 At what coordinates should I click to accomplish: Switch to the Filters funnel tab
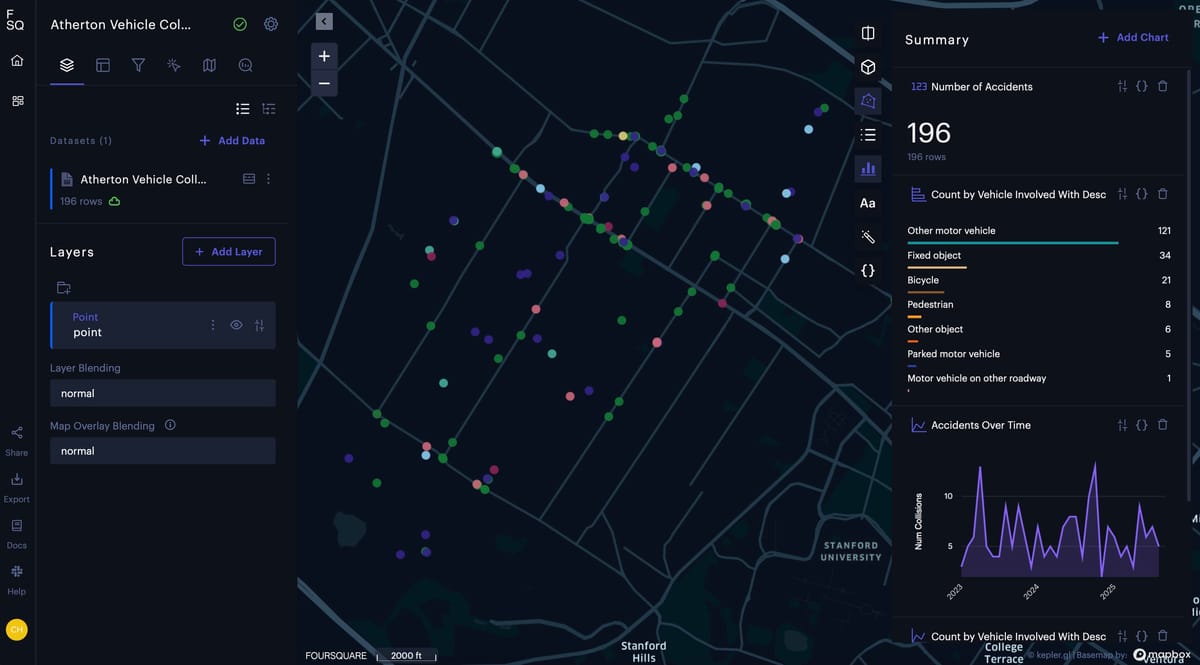click(138, 65)
